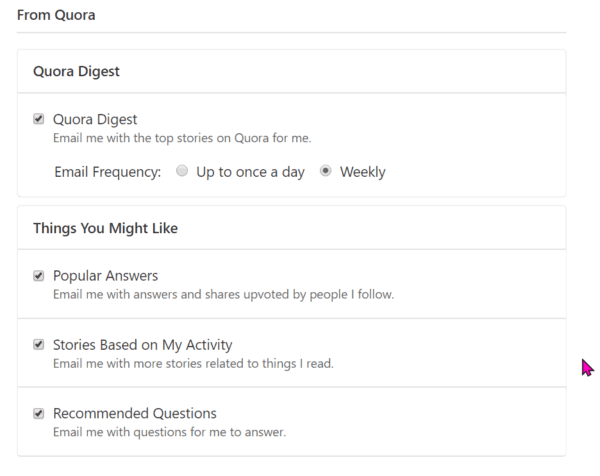Click the "Up to once a day" label text

250,172
